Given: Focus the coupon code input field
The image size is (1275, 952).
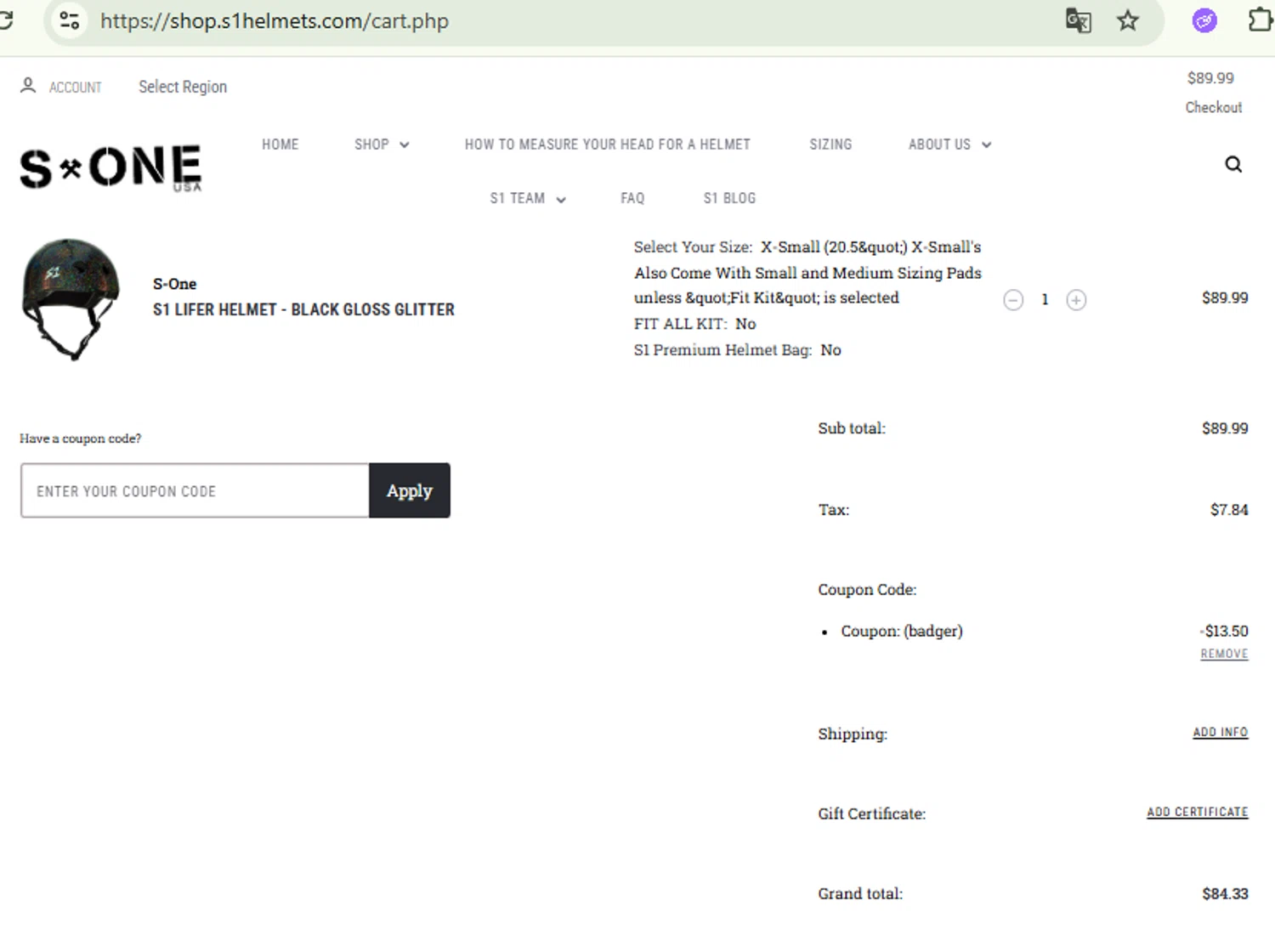Looking at the screenshot, I should click(195, 490).
